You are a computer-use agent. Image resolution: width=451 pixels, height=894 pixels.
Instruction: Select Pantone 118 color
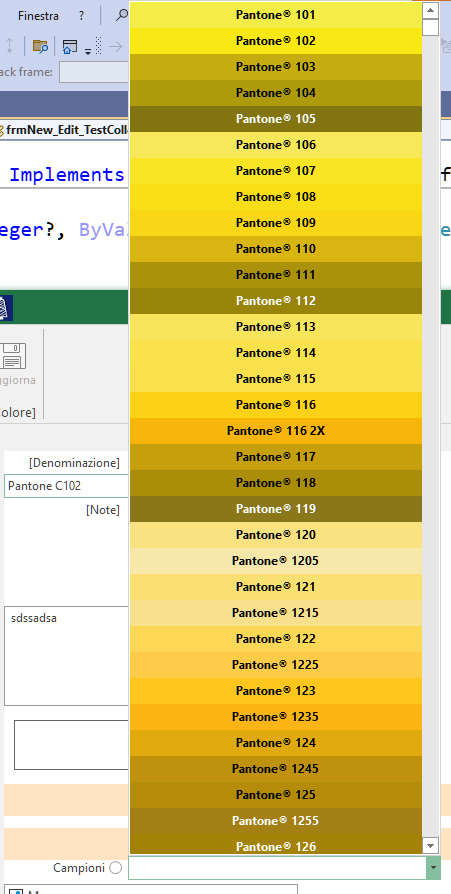coord(276,483)
